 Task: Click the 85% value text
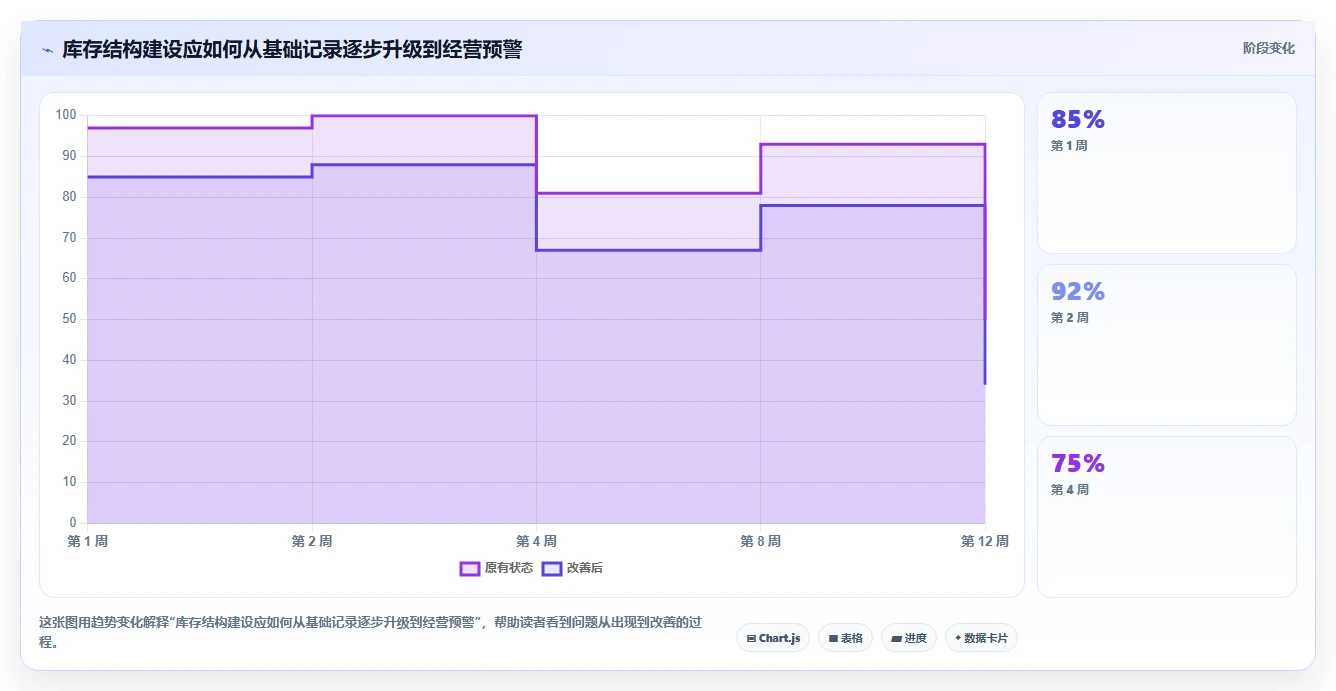click(1078, 120)
